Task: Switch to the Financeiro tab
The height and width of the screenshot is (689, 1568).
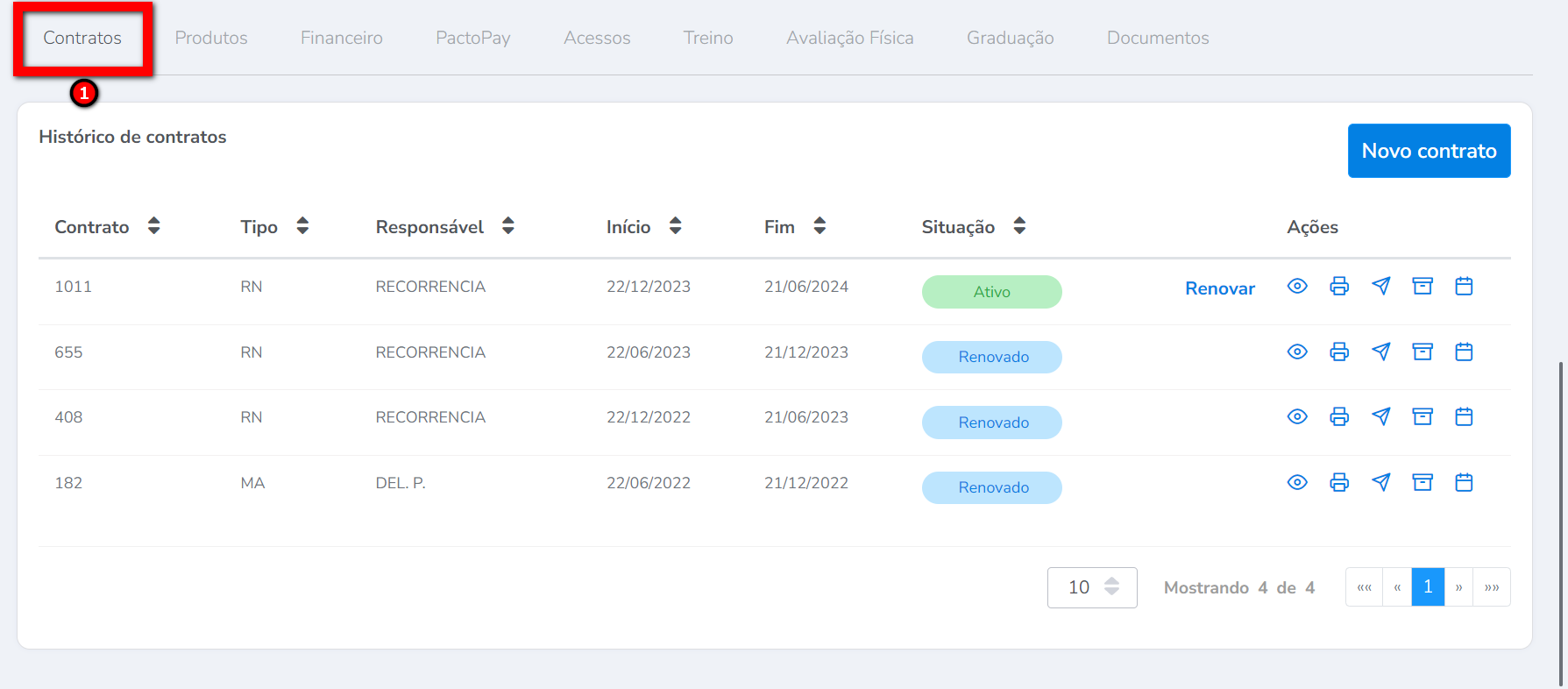Action: [341, 38]
